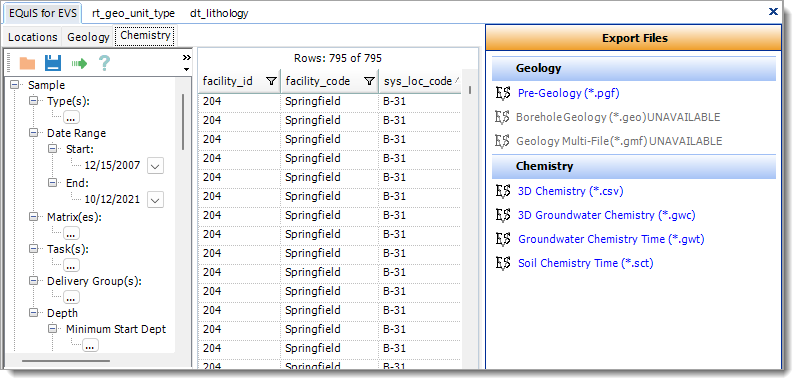This screenshot has height=385, width=799.
Task: Select the 12/15/2007 start date value
Action: (x=112, y=166)
